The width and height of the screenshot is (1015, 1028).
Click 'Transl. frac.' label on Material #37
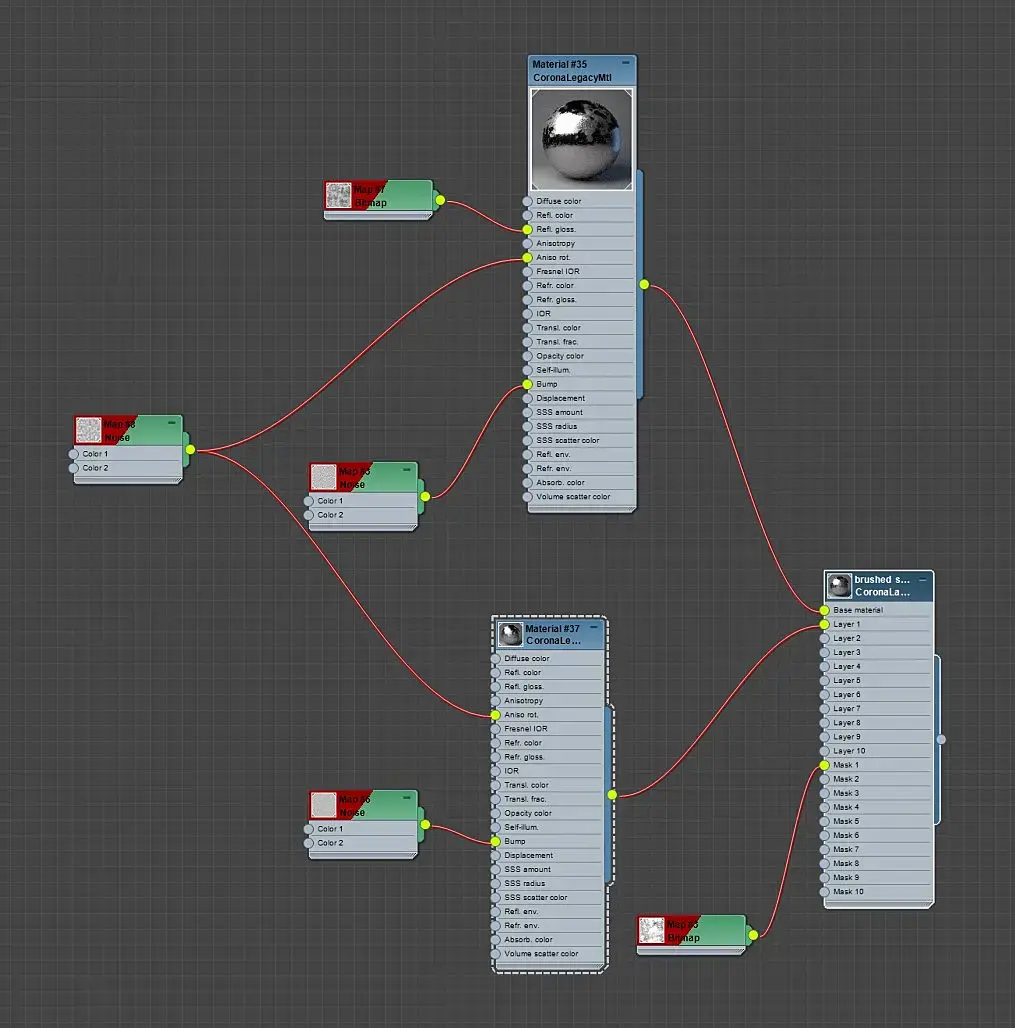(x=525, y=799)
